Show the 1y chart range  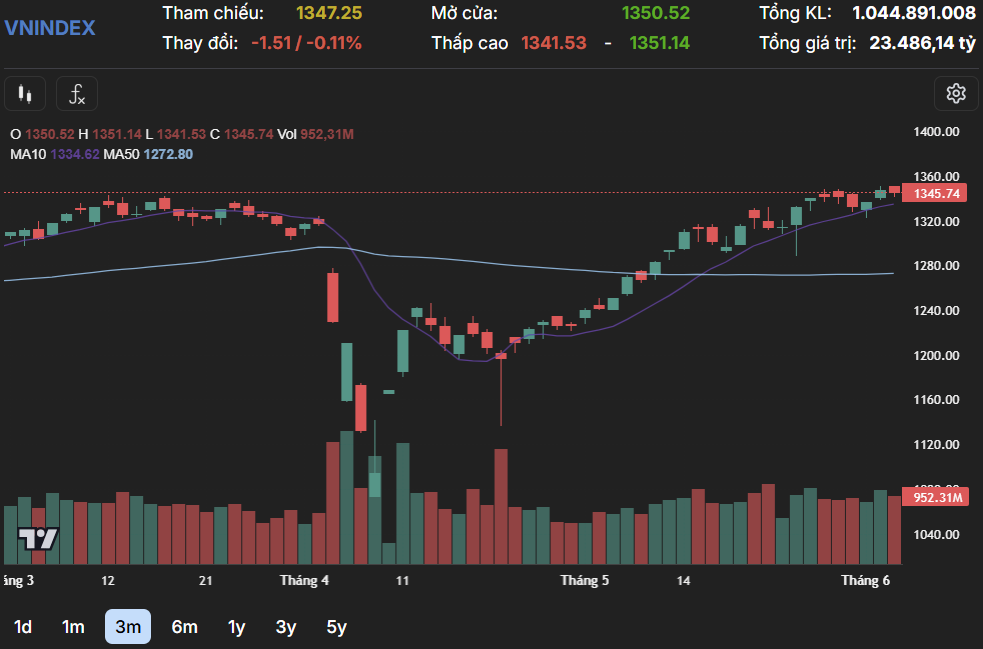[237, 627]
